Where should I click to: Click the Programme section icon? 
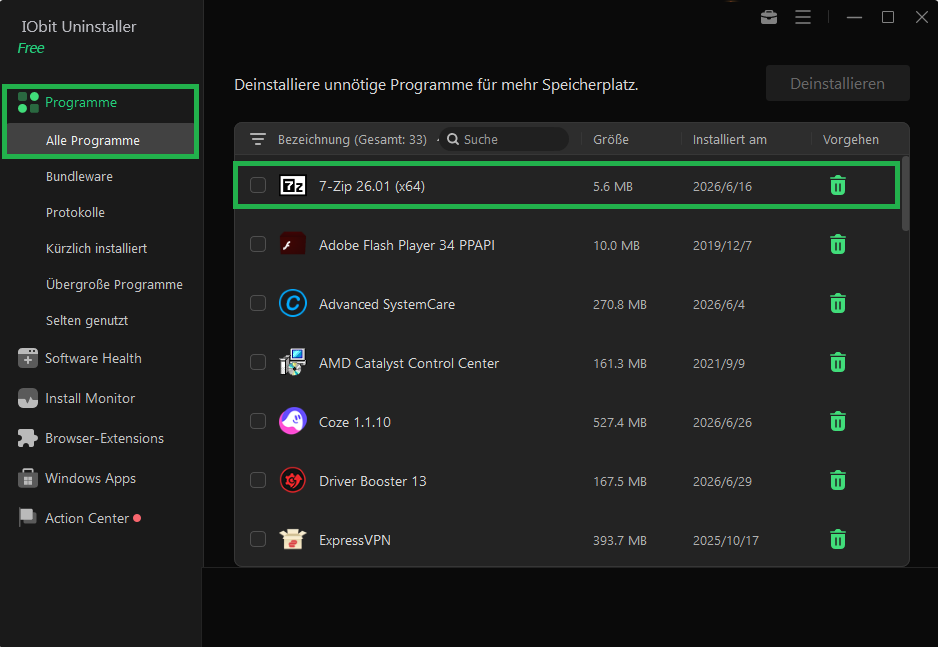pos(28,102)
